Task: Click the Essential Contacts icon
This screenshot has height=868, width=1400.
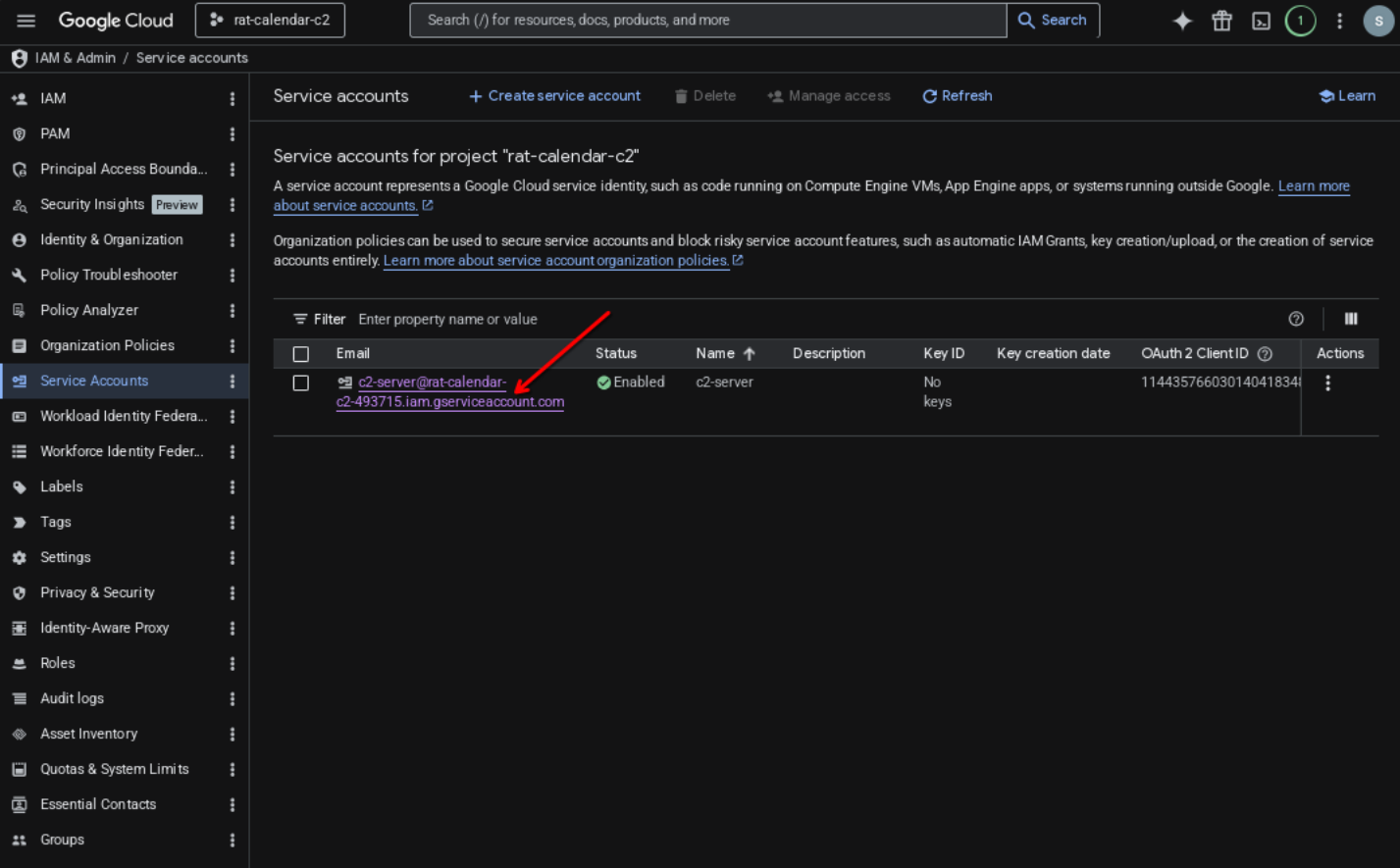Action: pos(19,804)
